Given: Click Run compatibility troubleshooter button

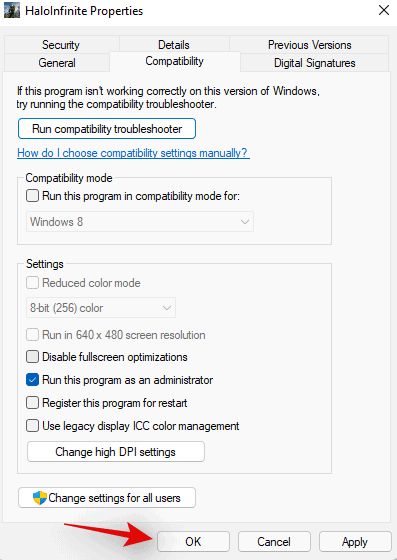Looking at the screenshot, I should (107, 129).
